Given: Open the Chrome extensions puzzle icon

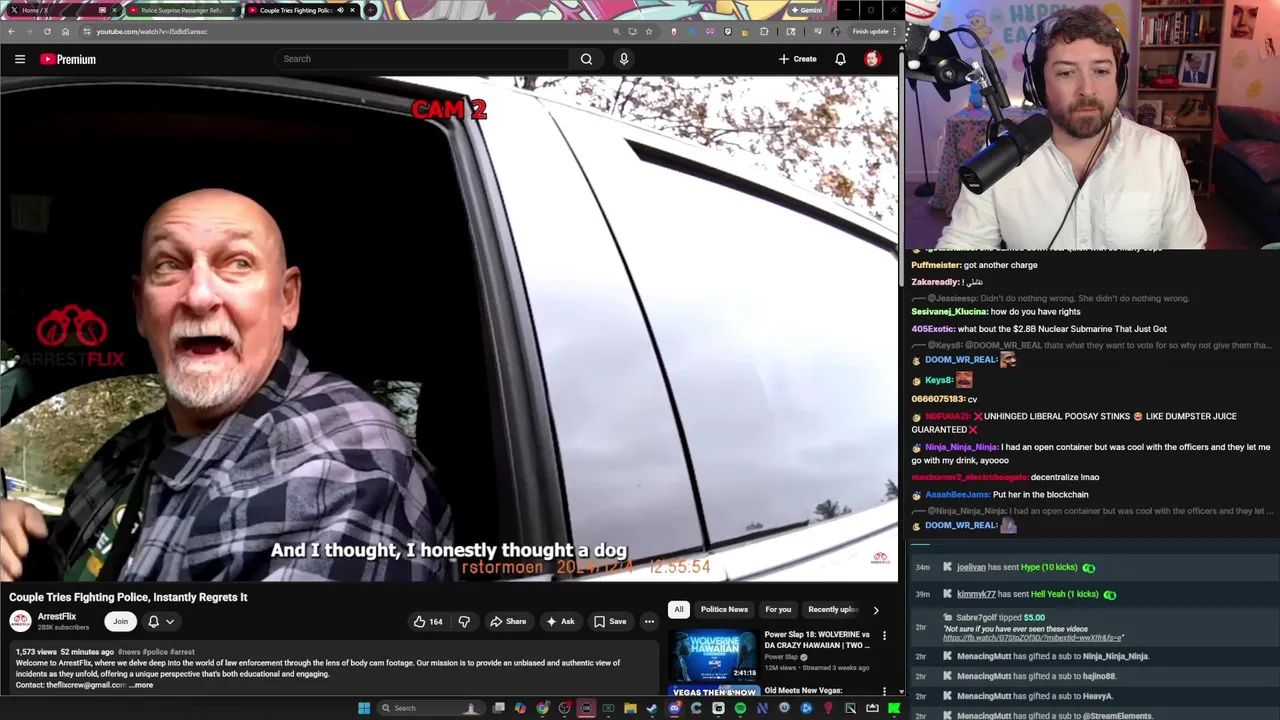Looking at the screenshot, I should click(764, 31).
